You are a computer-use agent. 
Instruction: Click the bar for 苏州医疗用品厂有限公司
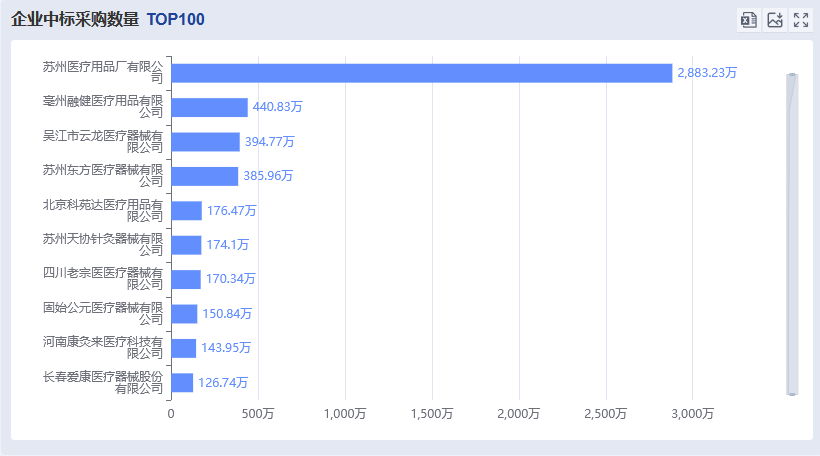[x=421, y=73]
